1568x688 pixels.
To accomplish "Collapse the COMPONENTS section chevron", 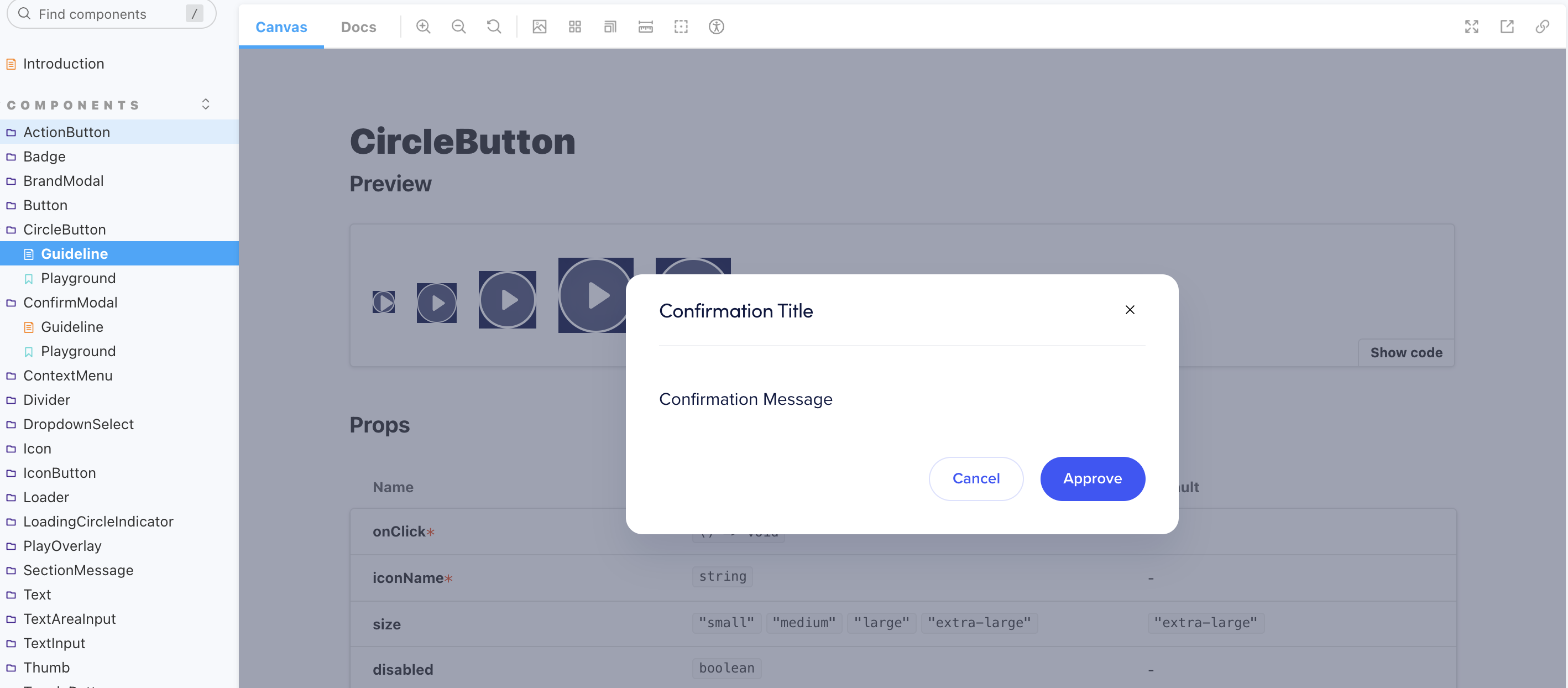I will pos(205,104).
